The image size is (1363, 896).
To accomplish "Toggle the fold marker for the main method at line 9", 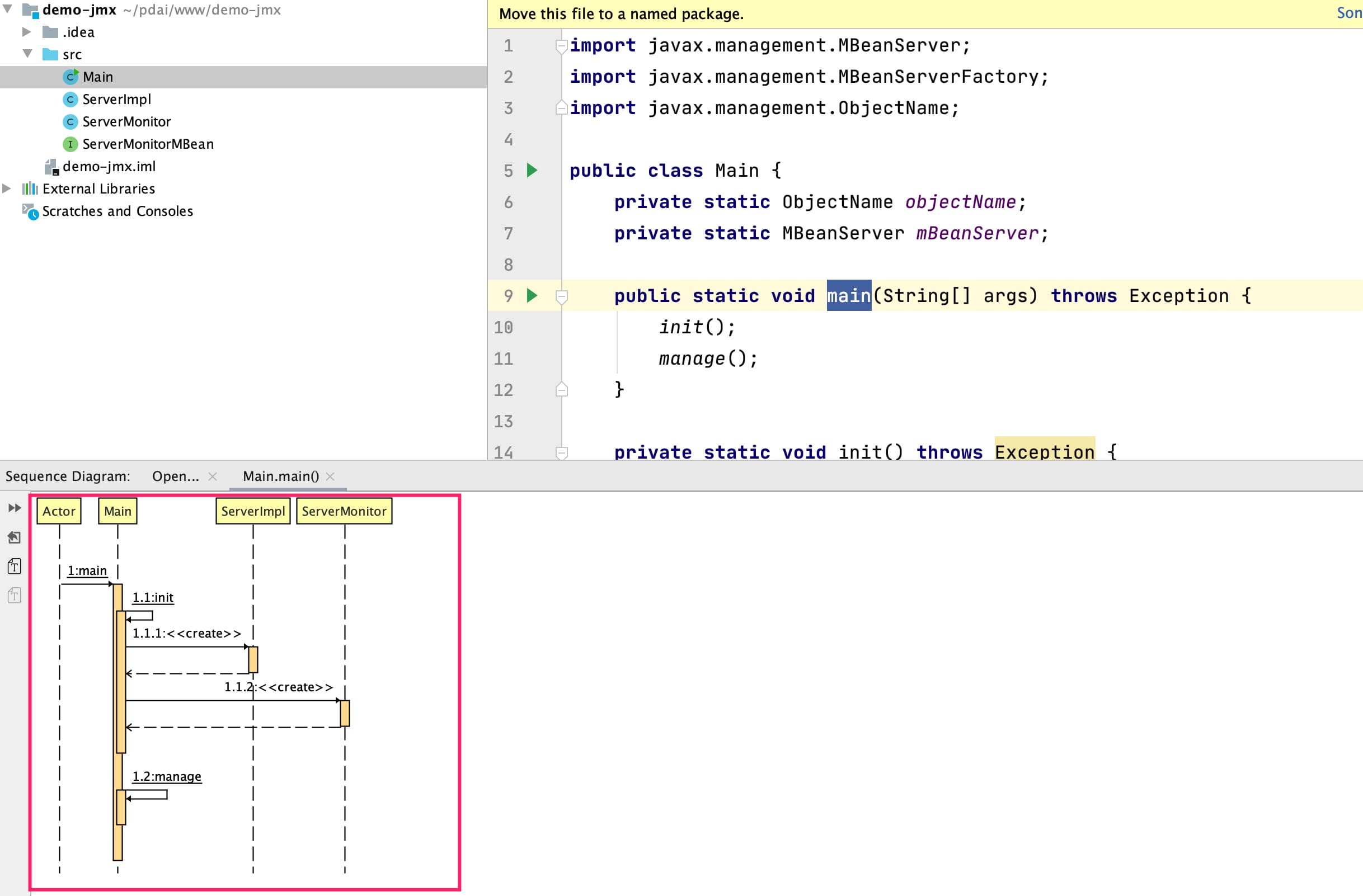I will (561, 296).
